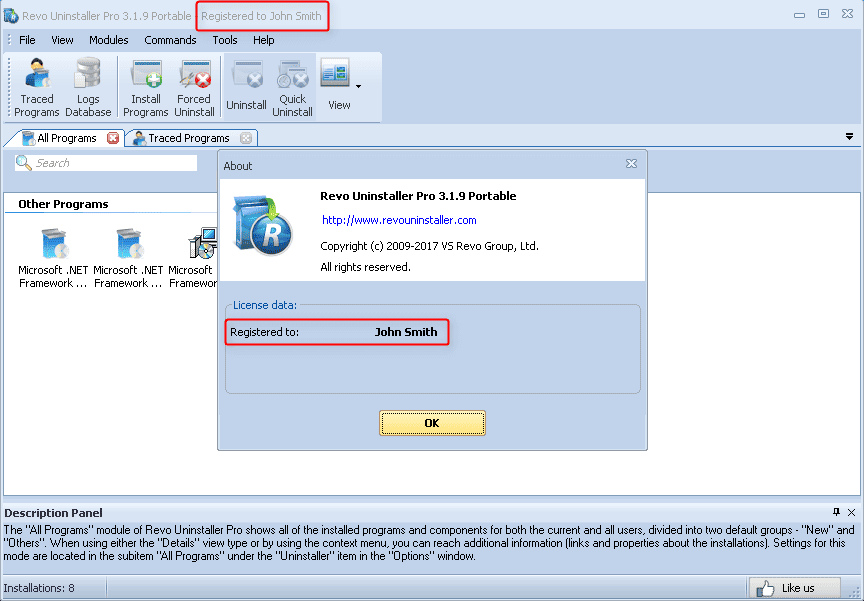This screenshot has width=864, height=601.
Task: Open the Logs Database toolbar button
Action: 88,87
